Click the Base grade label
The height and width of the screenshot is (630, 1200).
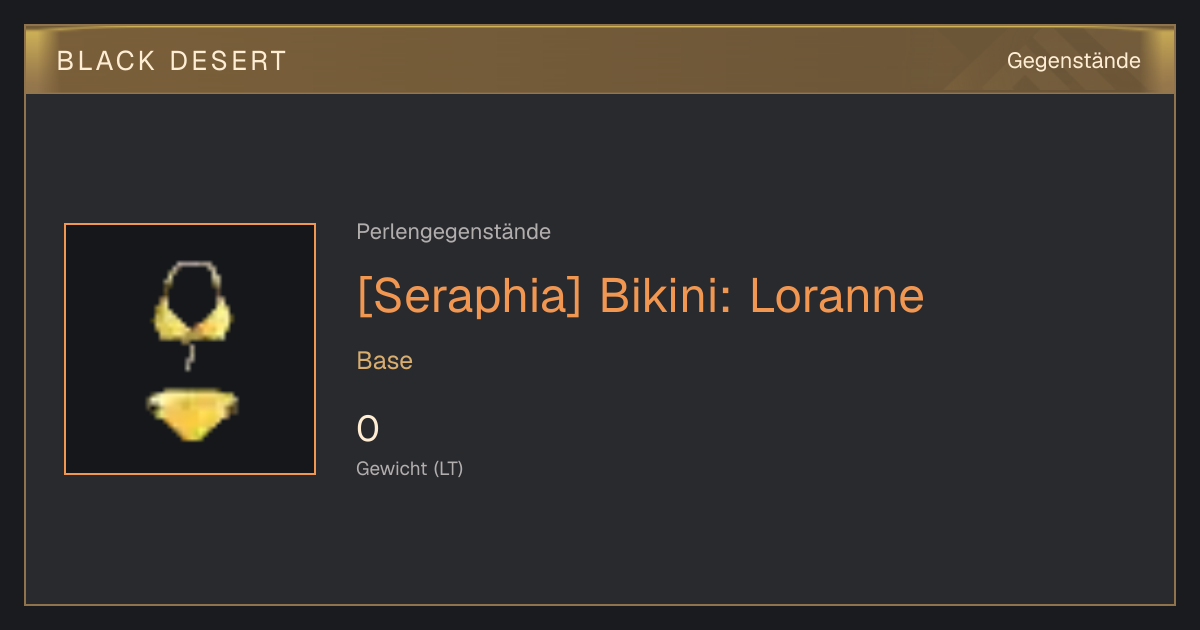[x=385, y=361]
